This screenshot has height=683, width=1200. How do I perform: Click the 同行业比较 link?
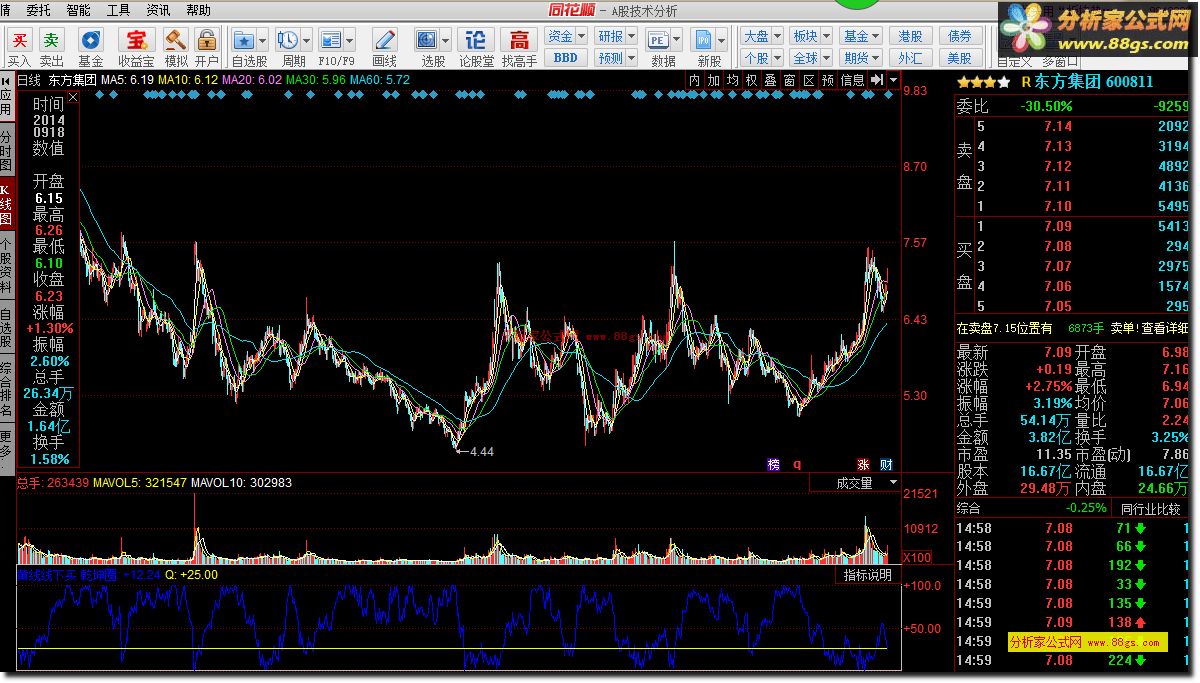(x=1149, y=507)
